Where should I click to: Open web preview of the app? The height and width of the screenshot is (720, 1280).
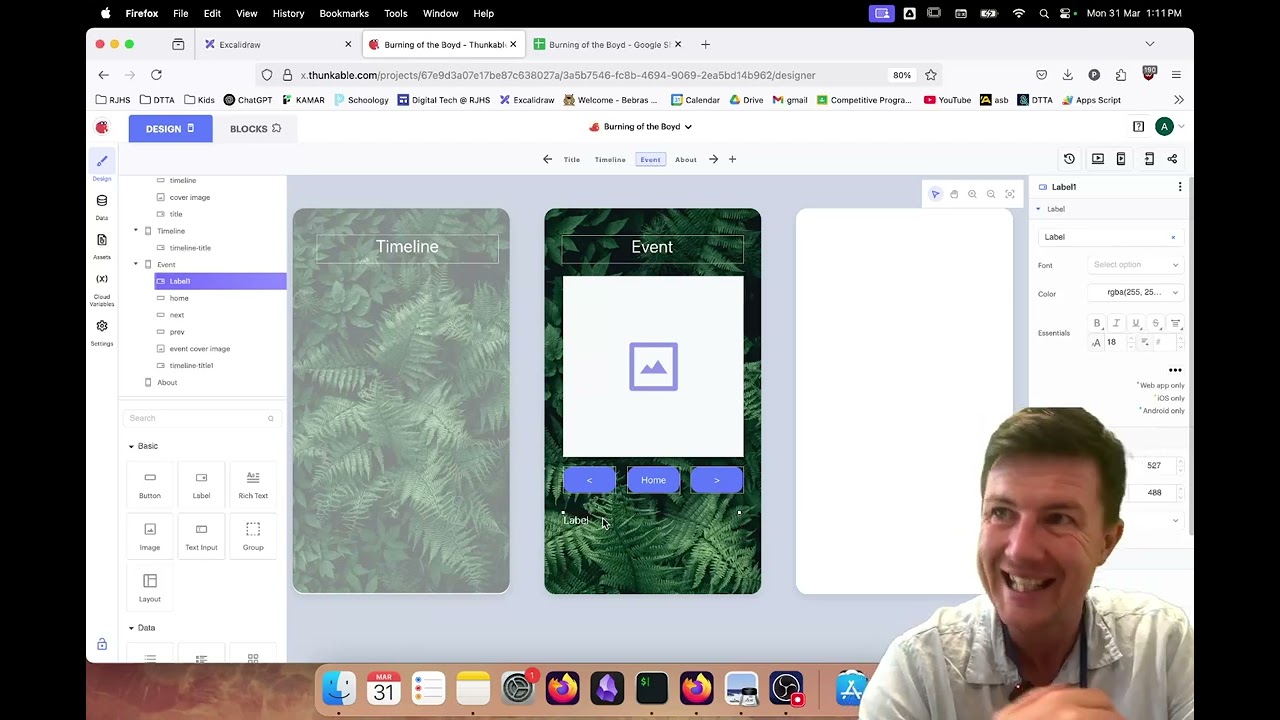[x=1098, y=159]
